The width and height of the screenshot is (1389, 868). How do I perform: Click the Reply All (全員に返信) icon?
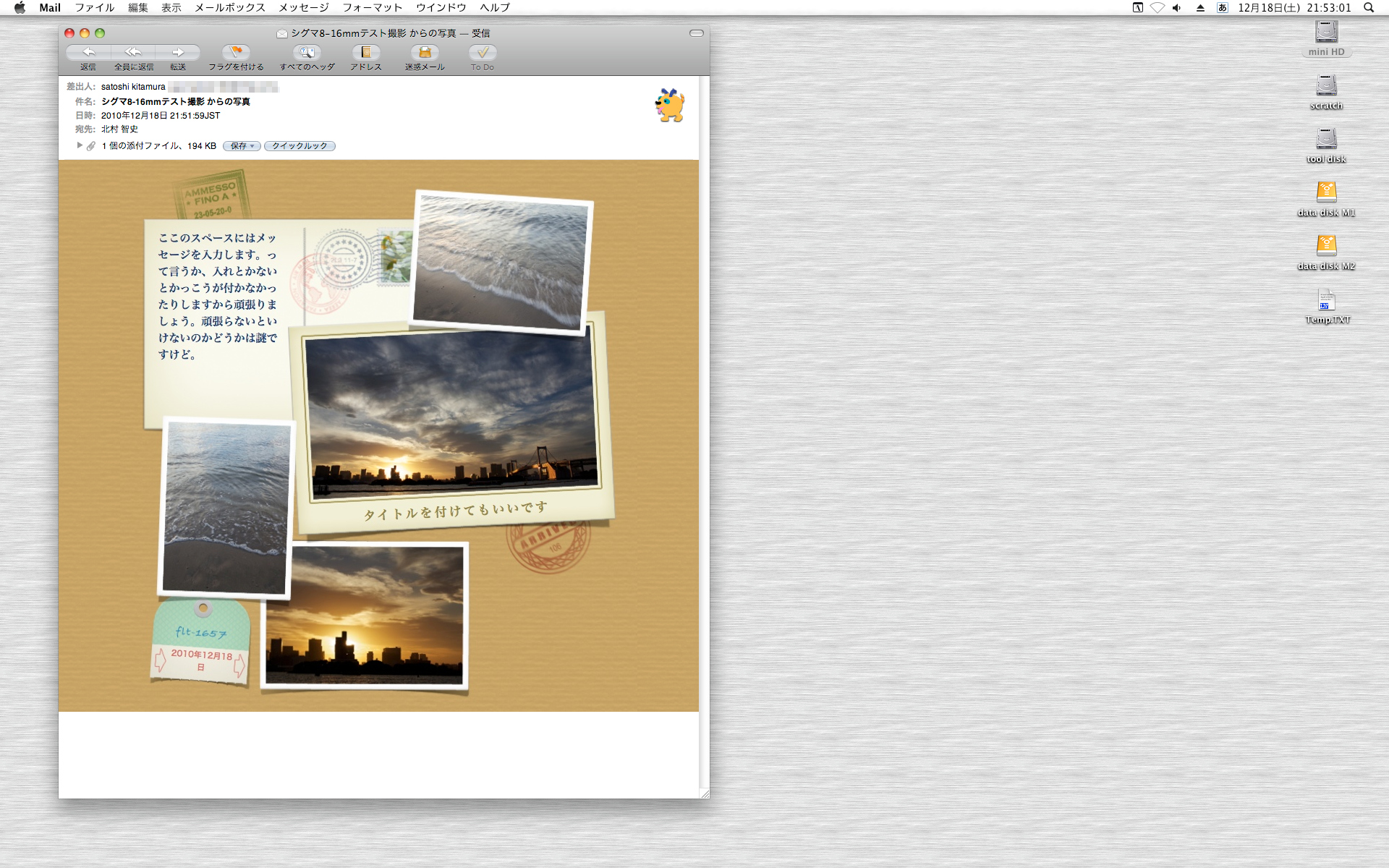tap(133, 52)
